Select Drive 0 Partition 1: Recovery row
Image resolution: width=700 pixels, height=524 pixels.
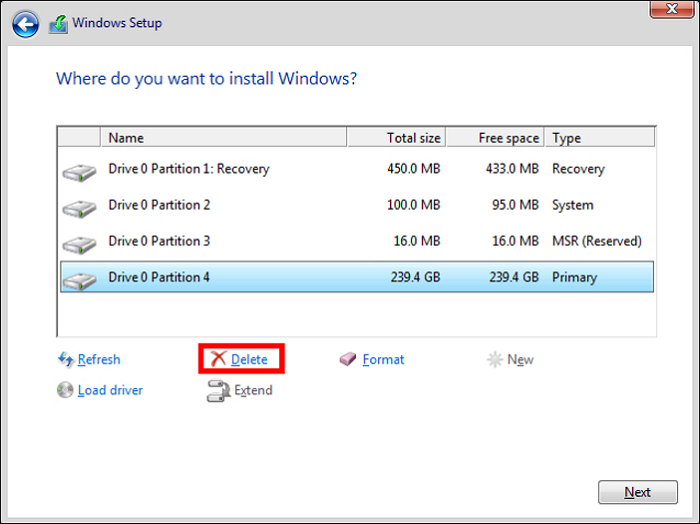(357, 169)
